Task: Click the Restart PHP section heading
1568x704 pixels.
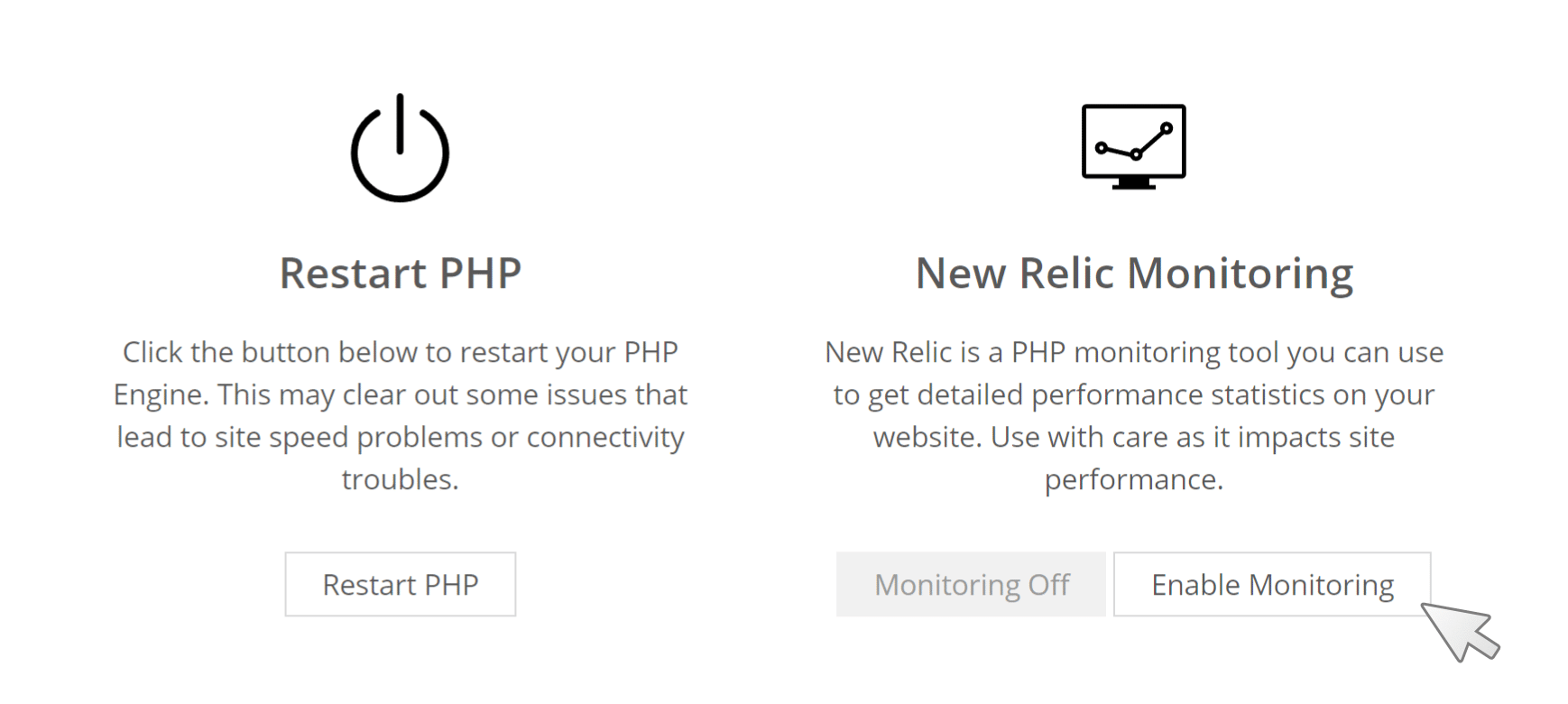Action: 401,273
